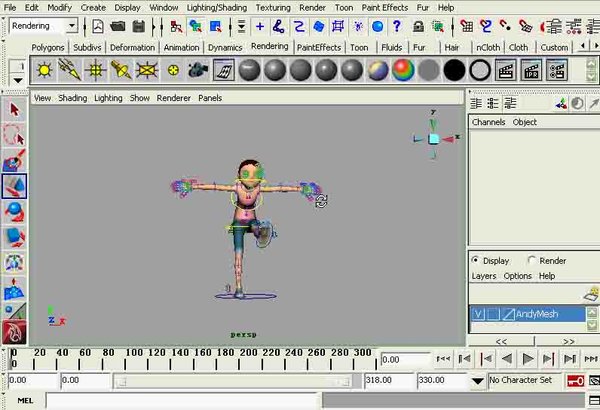Toggle visibility V box of AndyMesh layer
600x410 pixels.
(478, 314)
